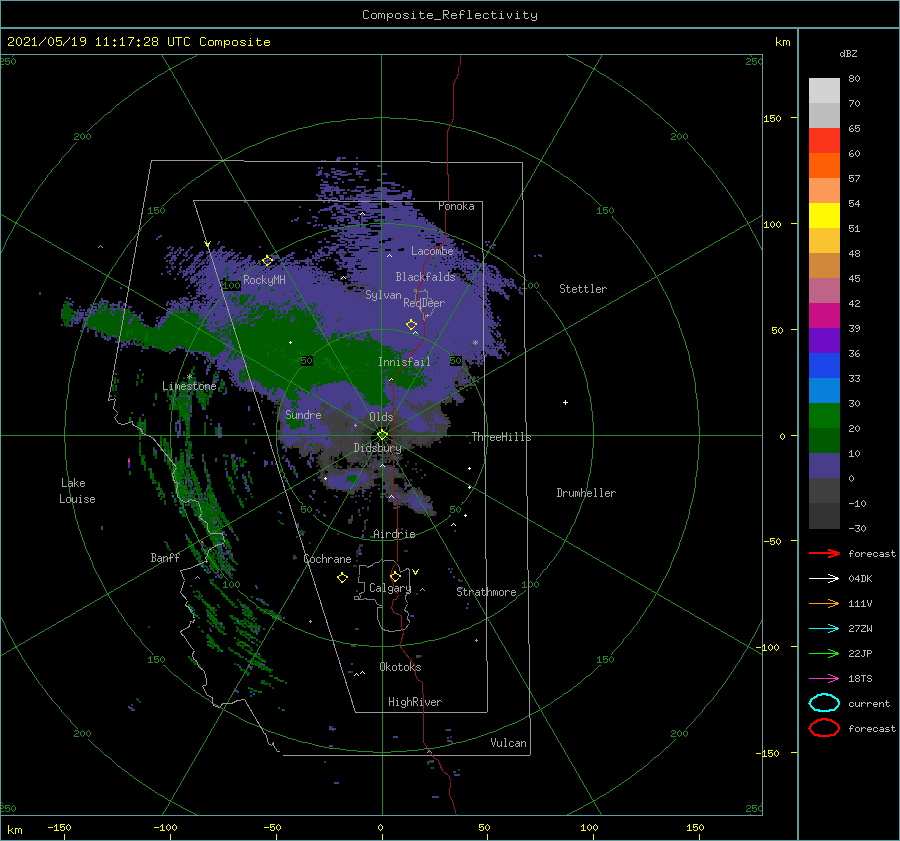Click the red forecast arrow in legend
Viewport: 900px width, 841px height.
point(824,553)
